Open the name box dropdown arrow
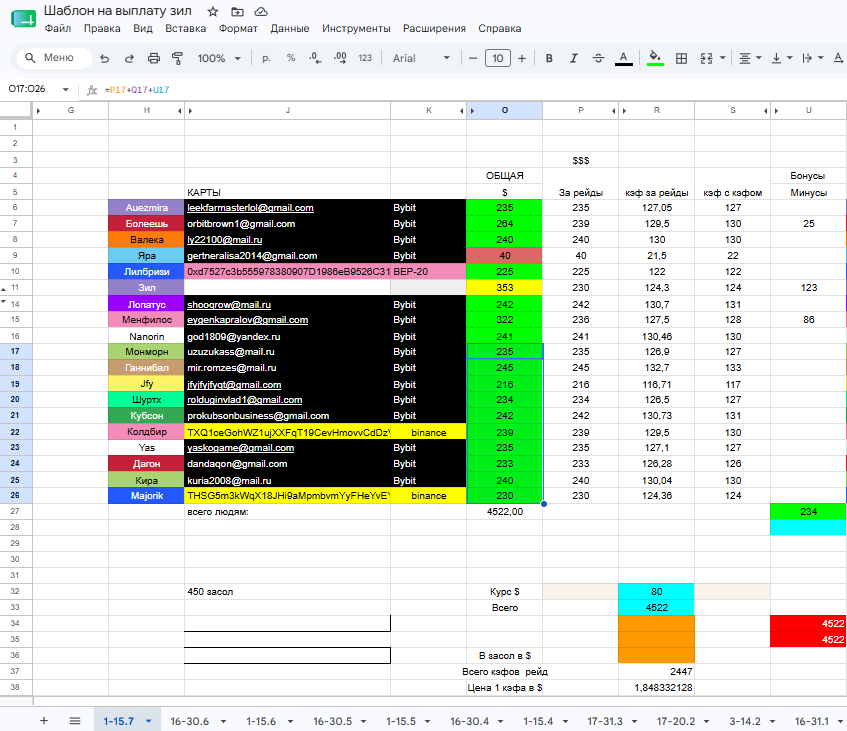Viewport: 847px width, 731px height. 66,89
